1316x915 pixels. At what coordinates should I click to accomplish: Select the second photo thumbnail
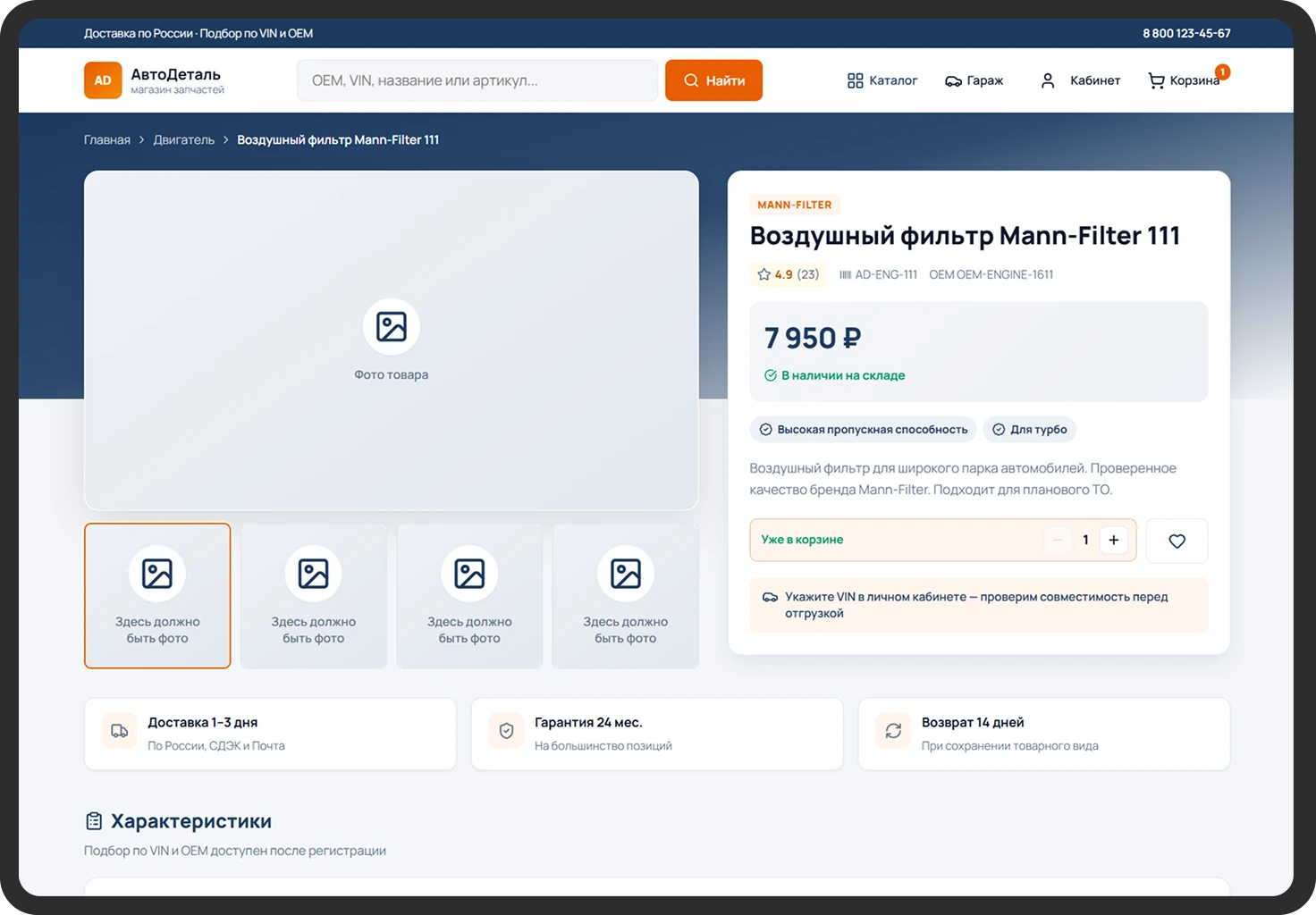(x=314, y=596)
